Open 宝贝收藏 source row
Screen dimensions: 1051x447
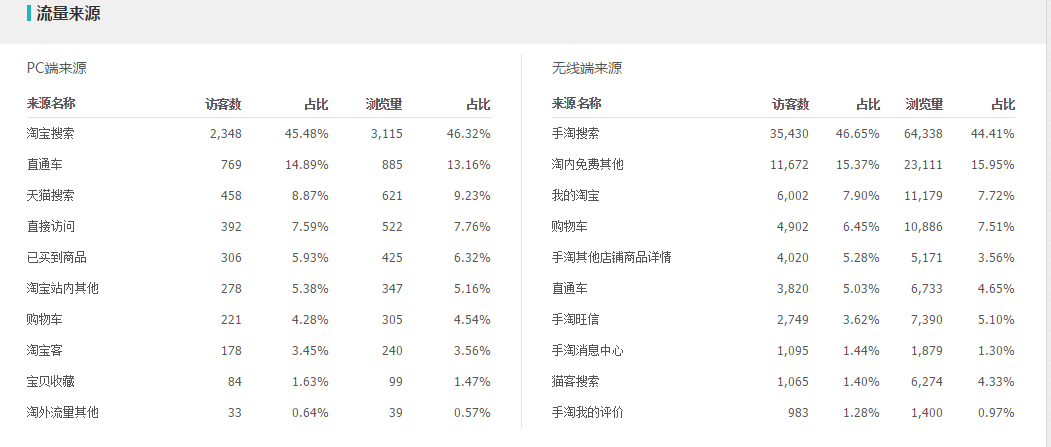51,381
